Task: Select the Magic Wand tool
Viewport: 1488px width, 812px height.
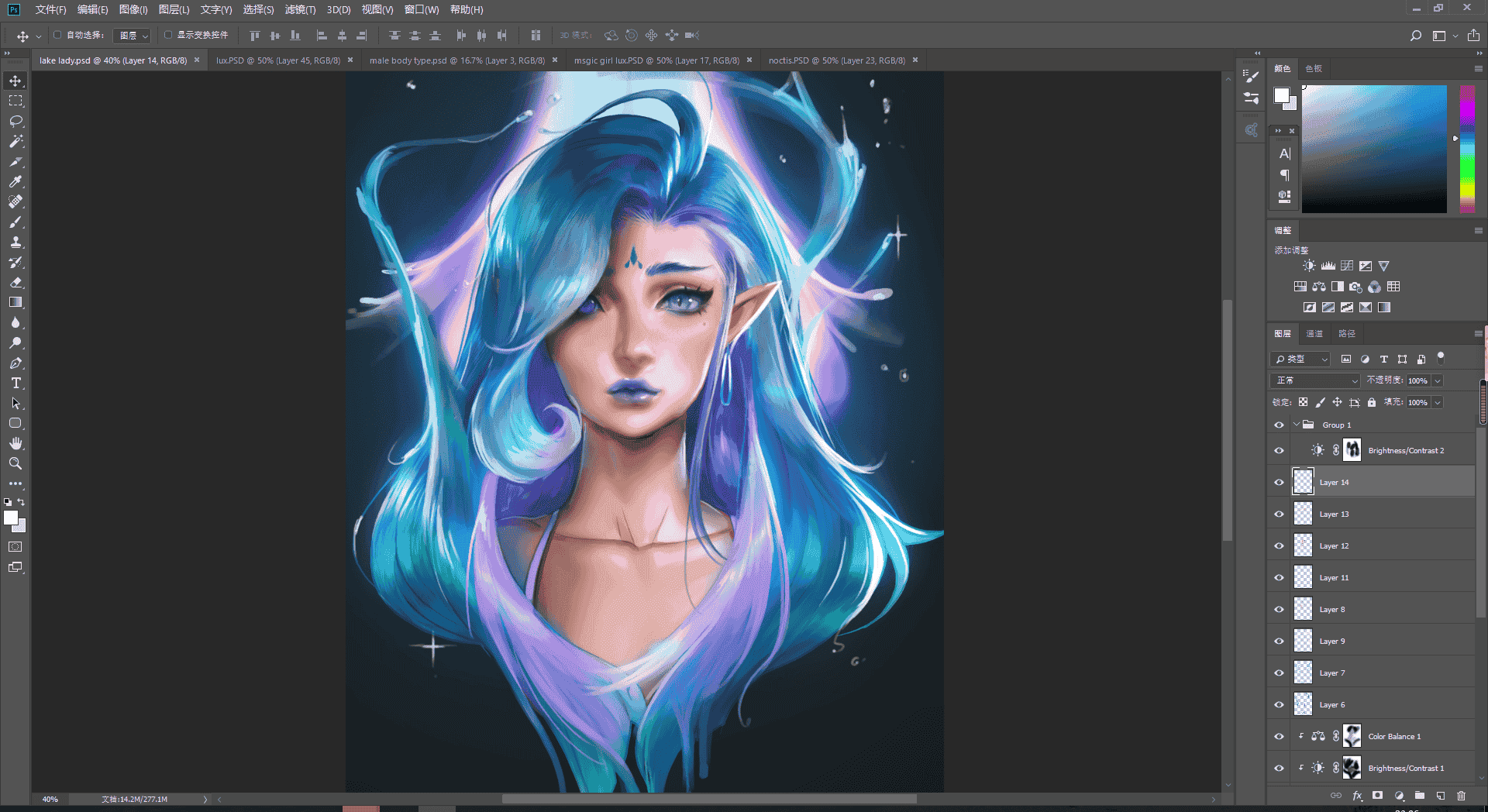Action: pos(15,141)
